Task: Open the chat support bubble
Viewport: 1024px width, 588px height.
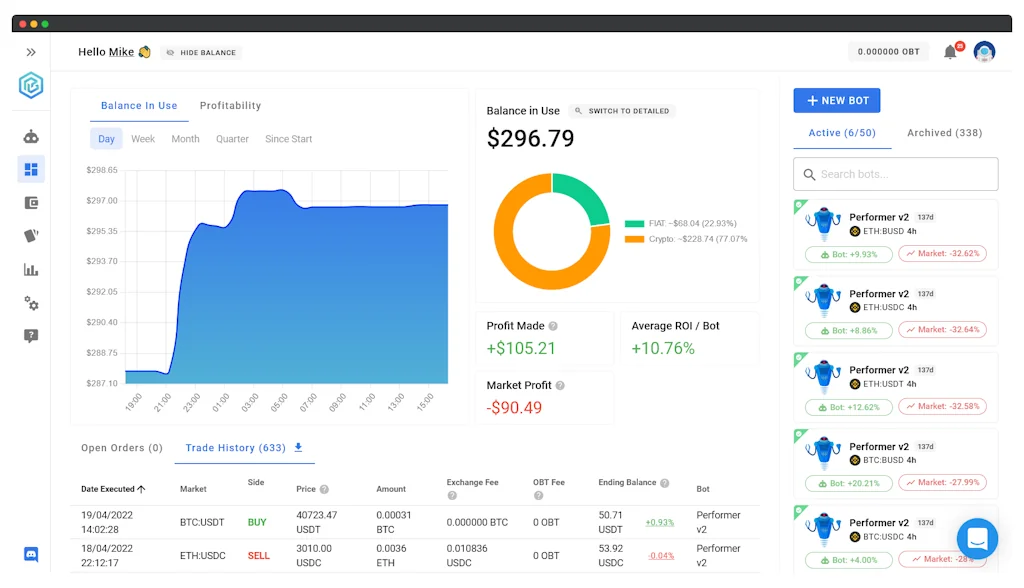Action: [977, 538]
